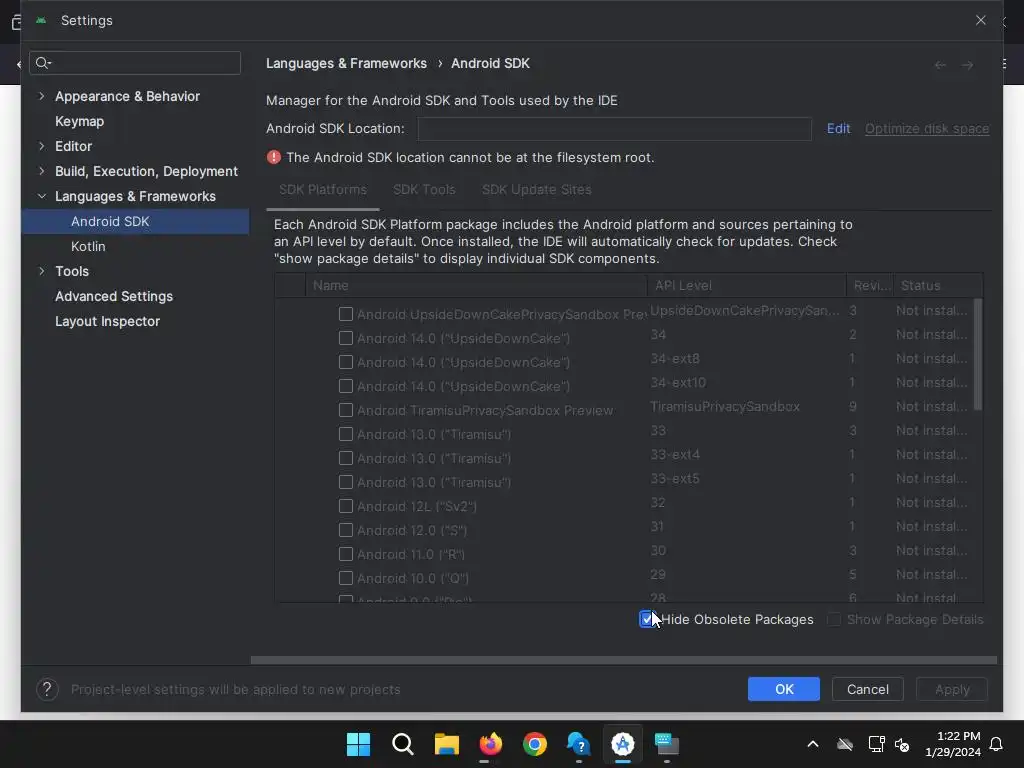Screen dimensions: 1024x768
Task: Close the Settings dialog
Action: click(980, 20)
